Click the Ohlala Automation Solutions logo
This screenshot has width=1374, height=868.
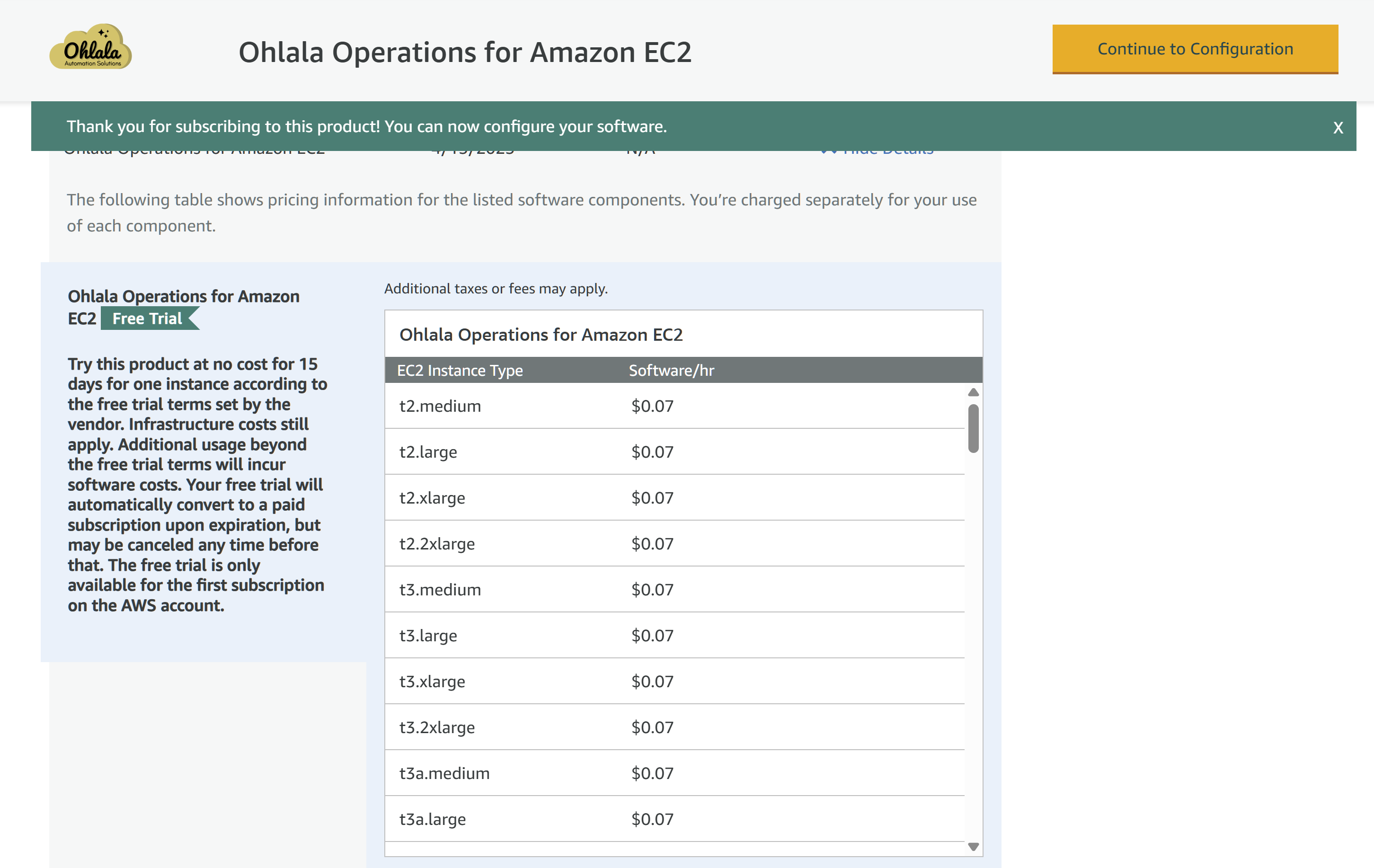(91, 47)
